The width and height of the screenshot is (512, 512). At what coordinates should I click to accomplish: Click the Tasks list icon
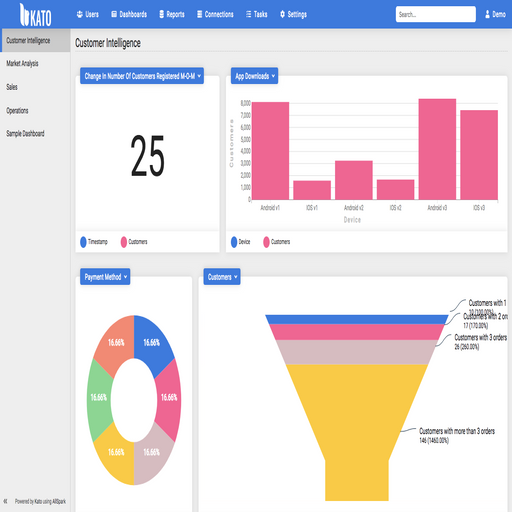pyautogui.click(x=249, y=14)
